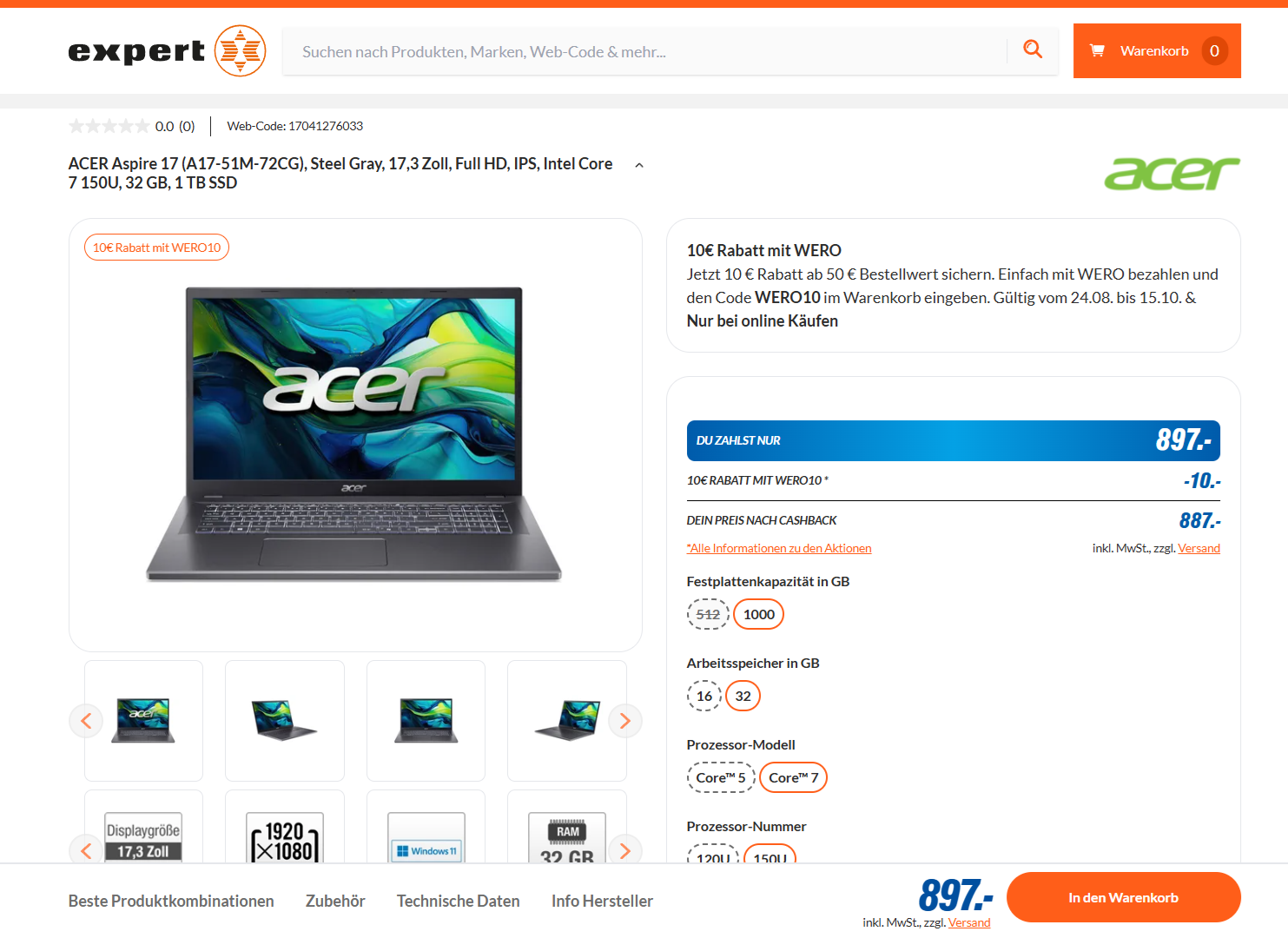Open the expert logo homepage
This screenshot has height=938, width=1288.
click(167, 50)
